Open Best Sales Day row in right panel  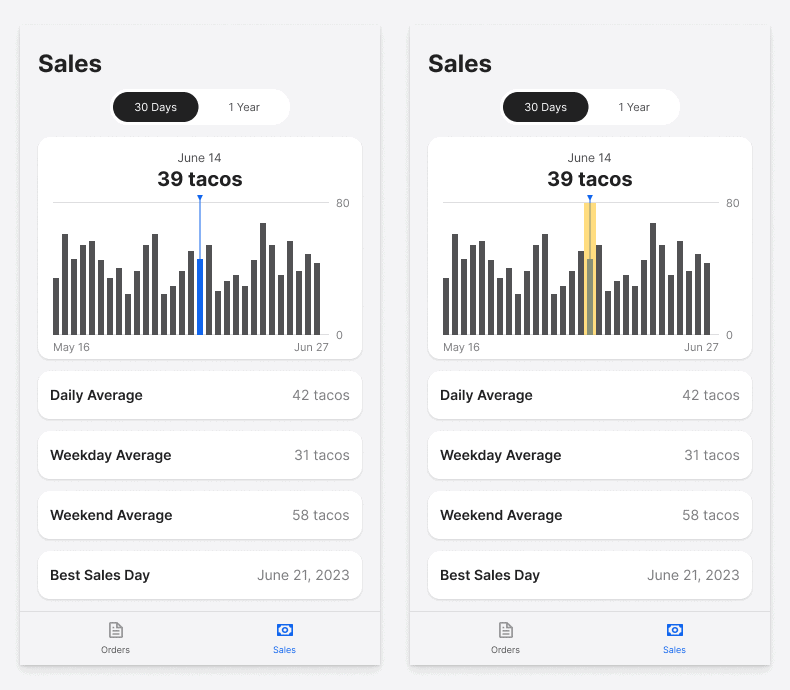click(590, 575)
